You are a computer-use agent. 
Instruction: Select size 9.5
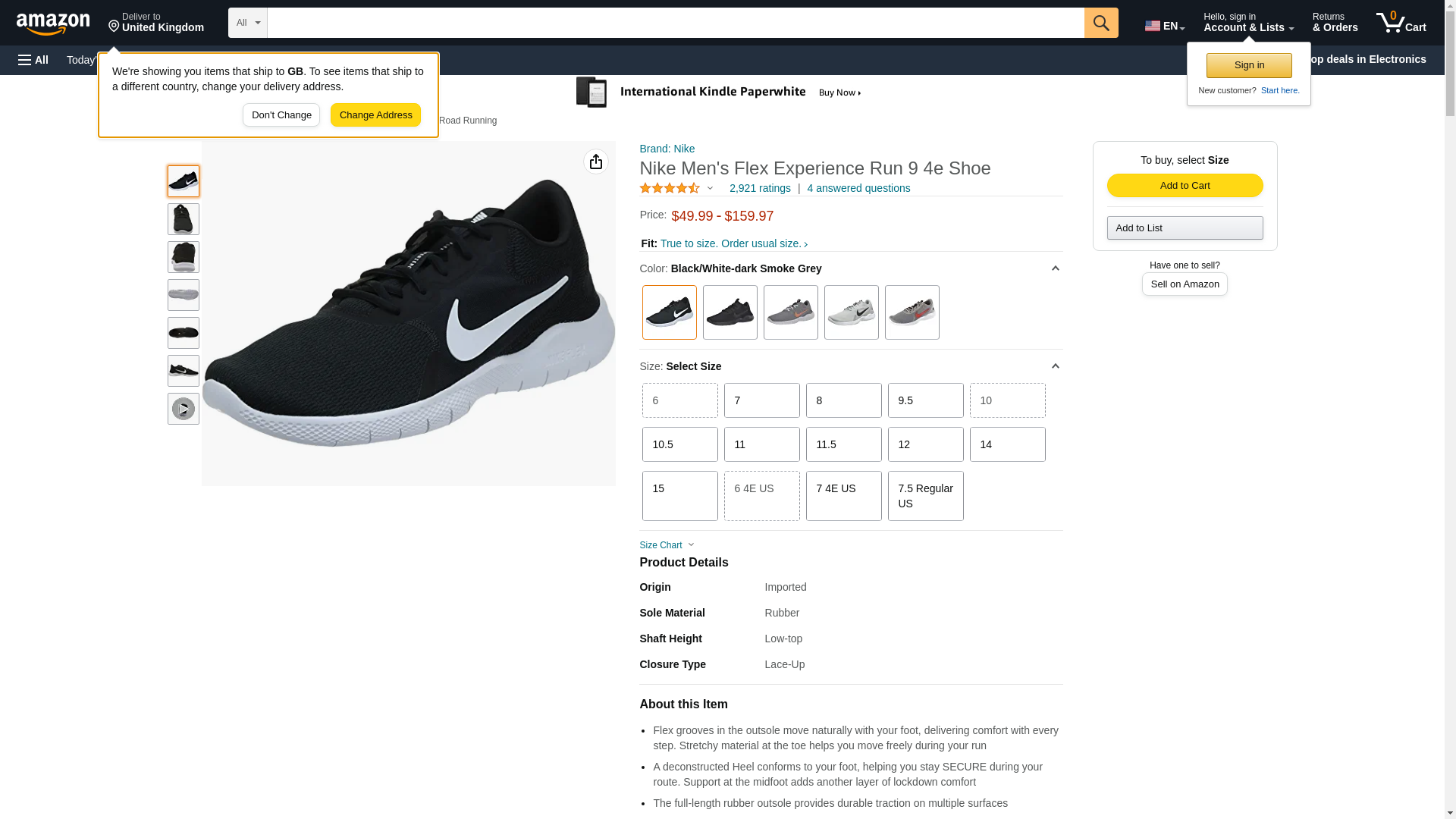pos(924,400)
